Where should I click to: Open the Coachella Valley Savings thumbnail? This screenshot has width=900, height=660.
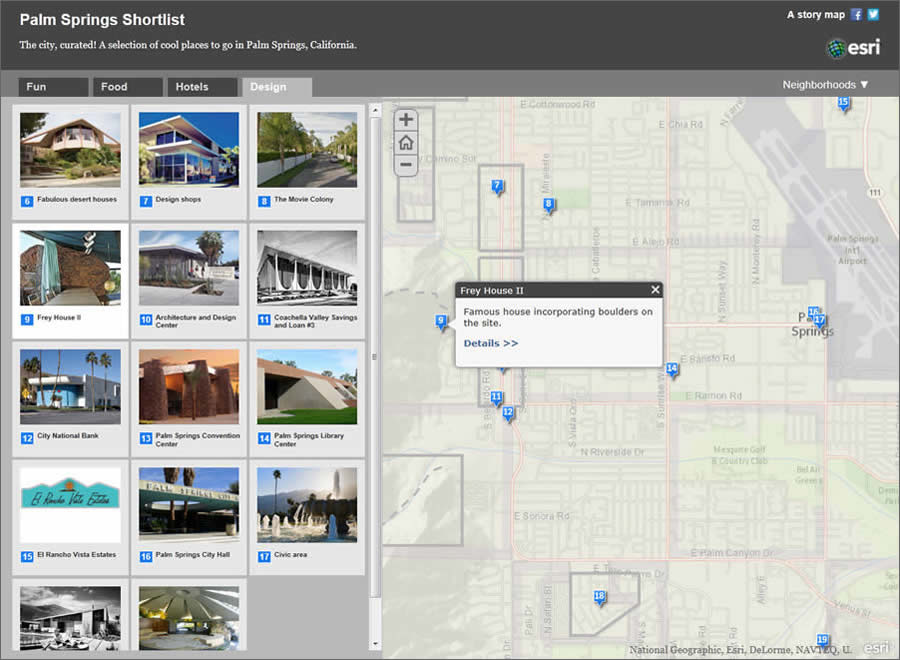tap(307, 268)
